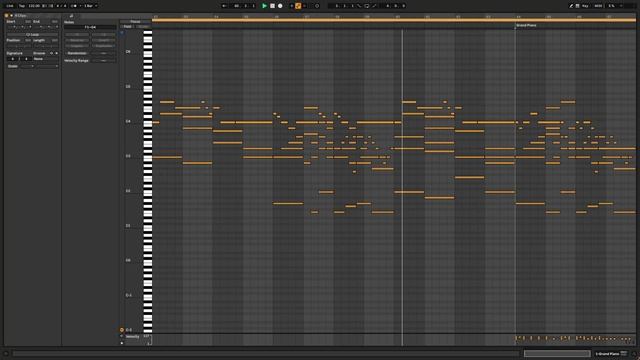Select the 120.00 tempo field

[34, 6]
